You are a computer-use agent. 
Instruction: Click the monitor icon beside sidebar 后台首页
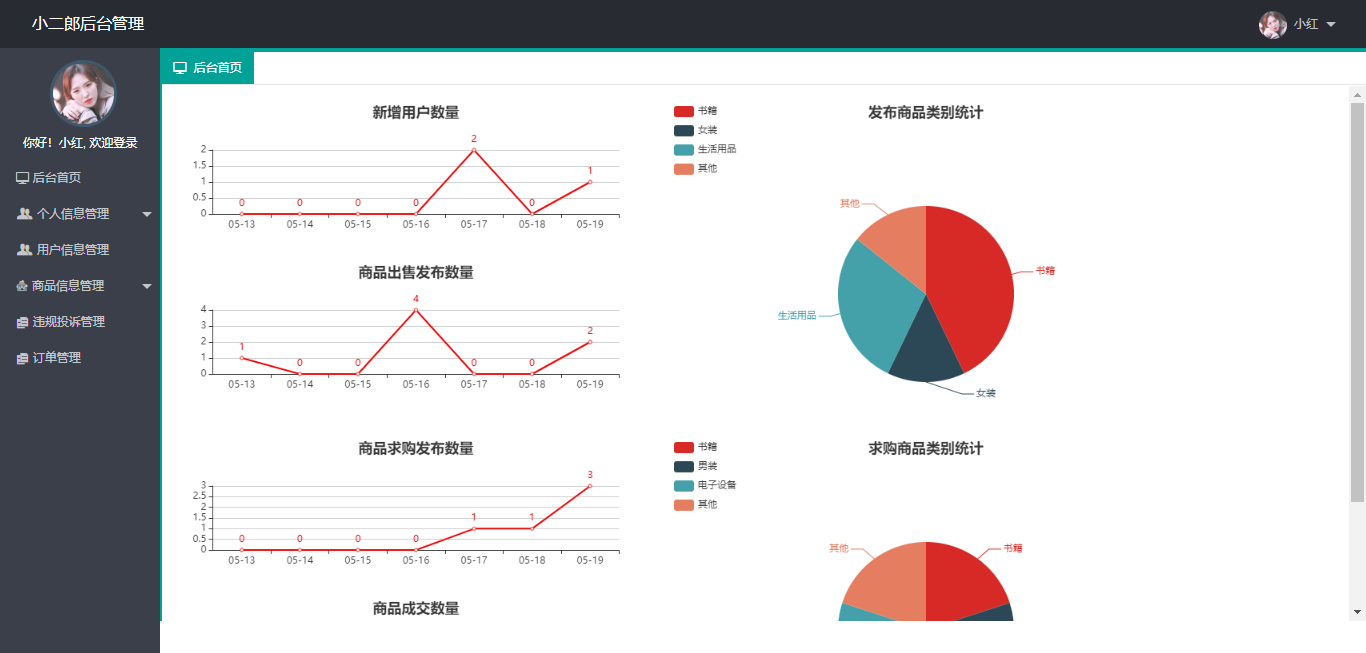[x=22, y=178]
